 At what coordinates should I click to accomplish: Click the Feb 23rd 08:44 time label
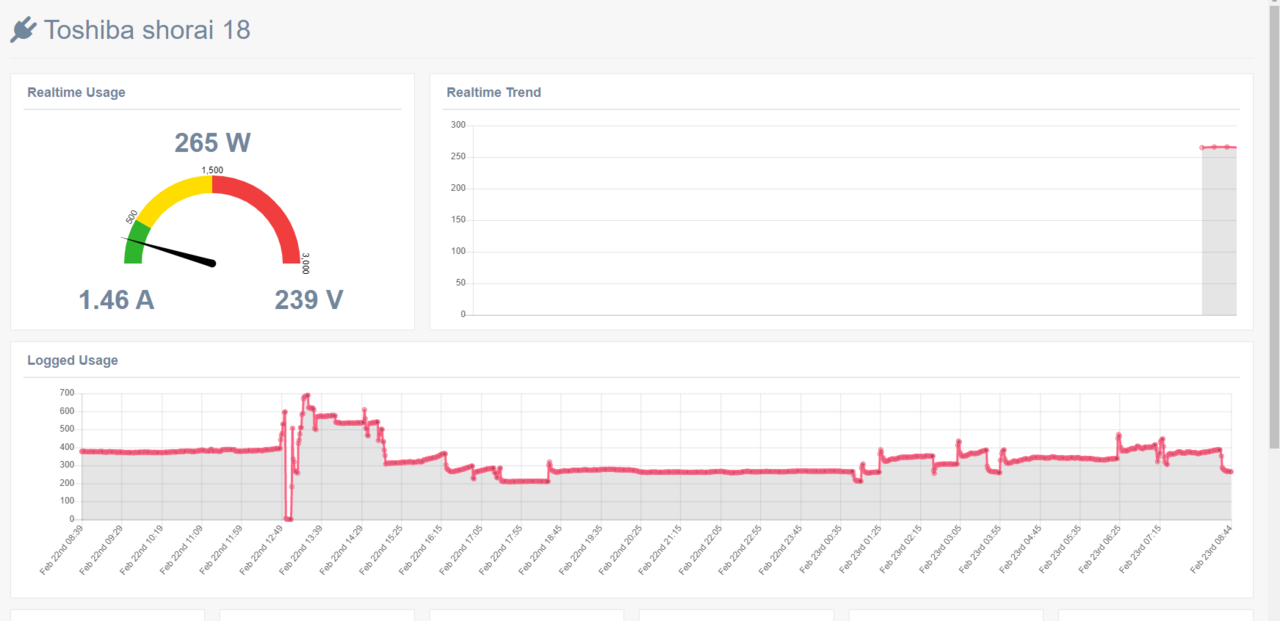[x=1212, y=549]
